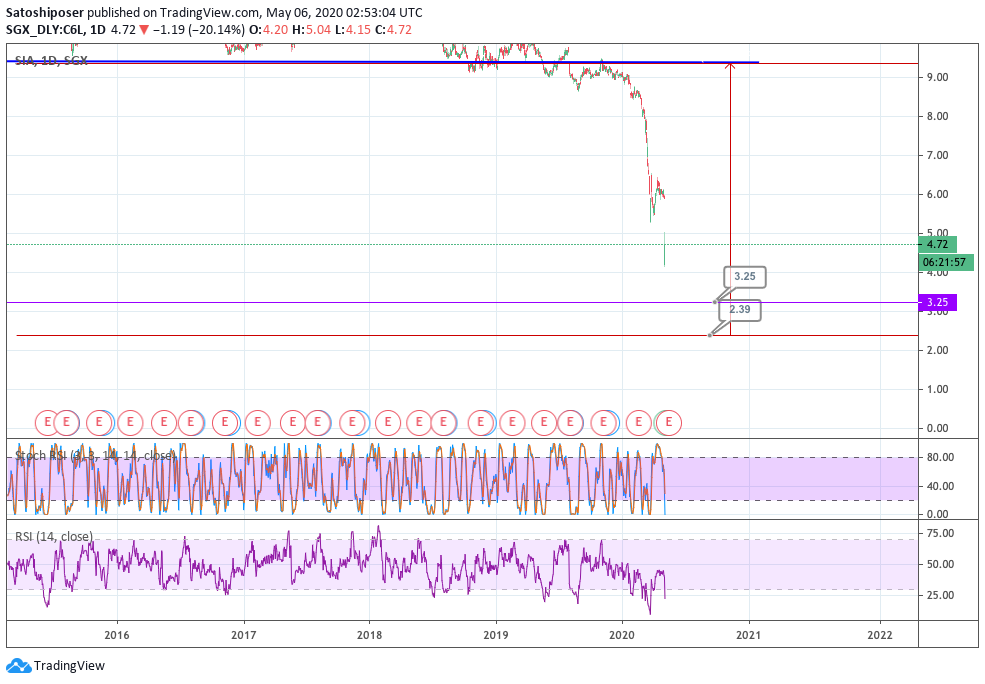Click the Stoch RSI indicator title
Image resolution: width=985 pixels, height=684 pixels.
[94, 455]
